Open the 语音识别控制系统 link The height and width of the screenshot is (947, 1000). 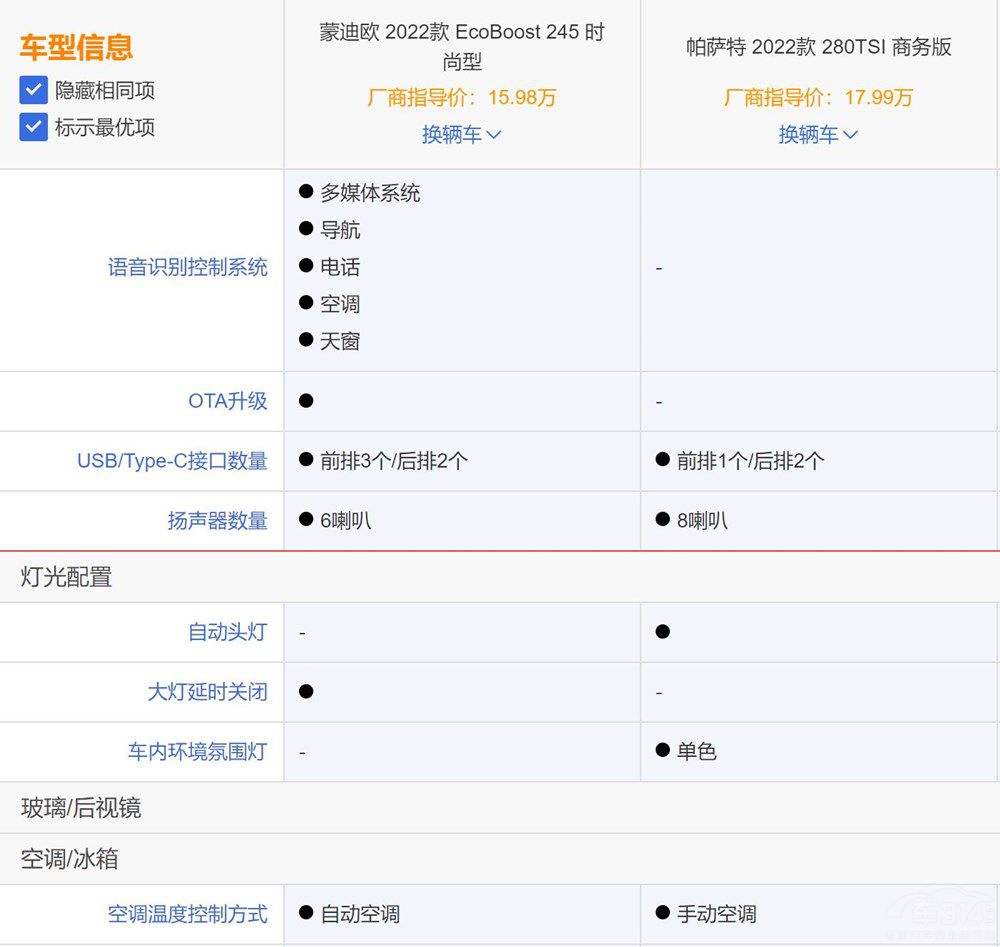(x=188, y=268)
